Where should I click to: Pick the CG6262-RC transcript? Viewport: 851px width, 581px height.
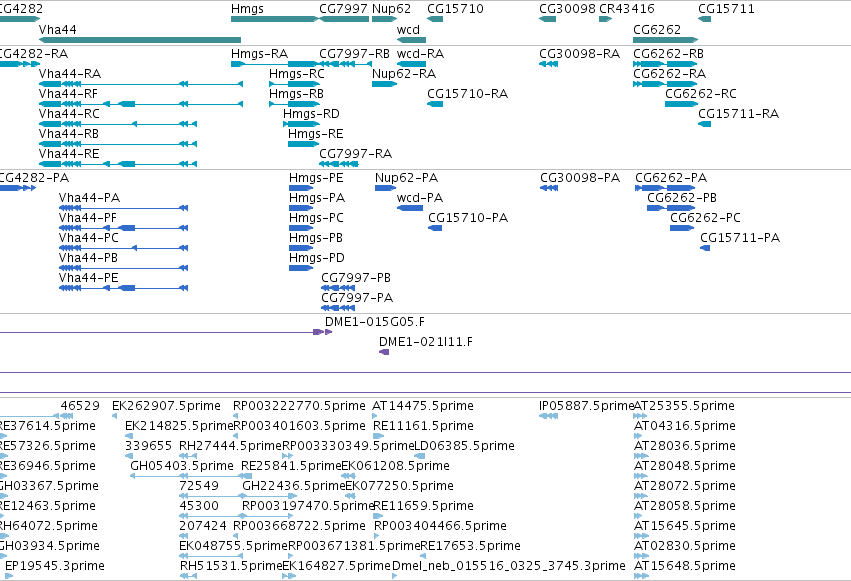(682, 104)
